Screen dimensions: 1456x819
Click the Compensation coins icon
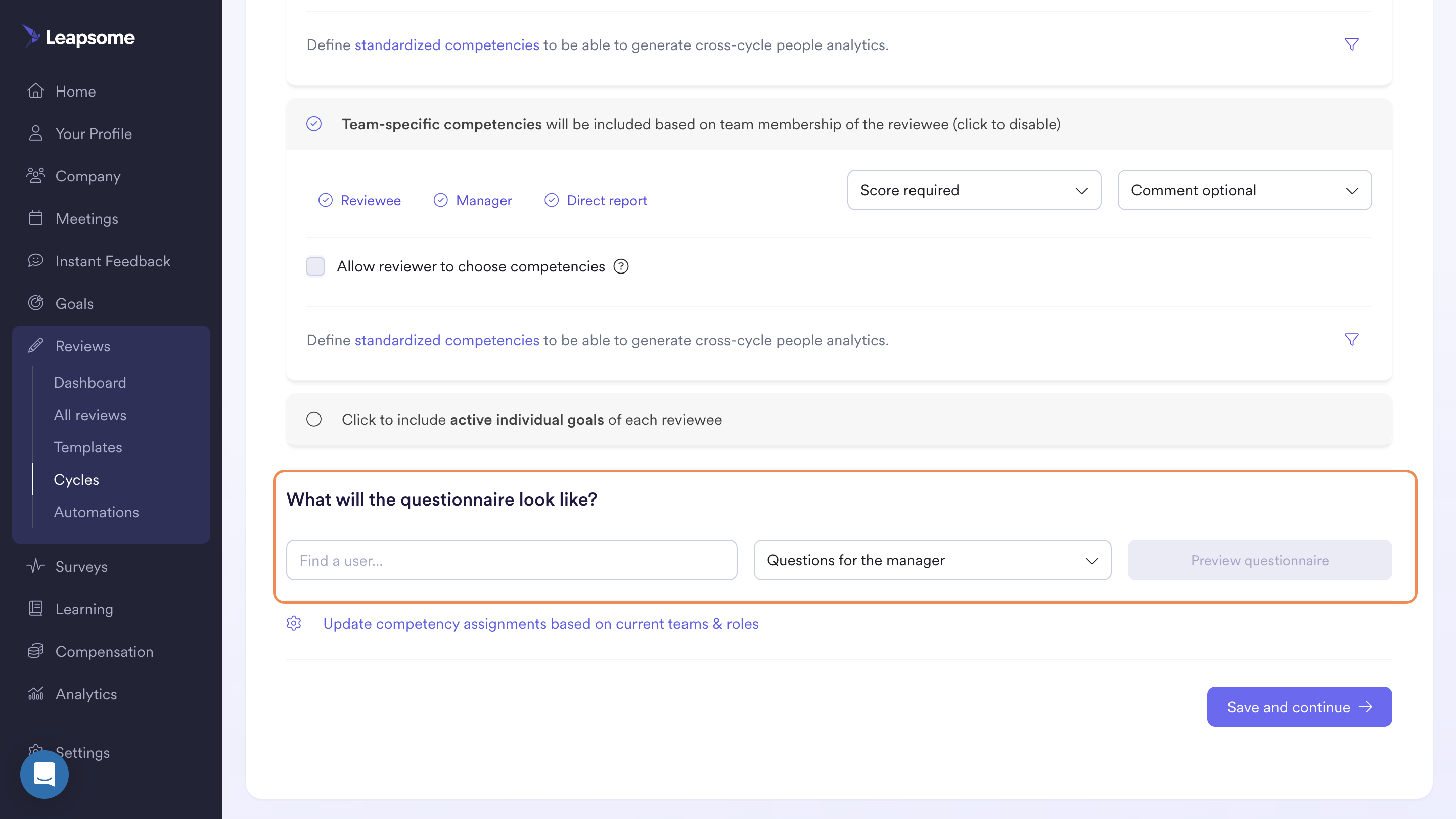[35, 651]
